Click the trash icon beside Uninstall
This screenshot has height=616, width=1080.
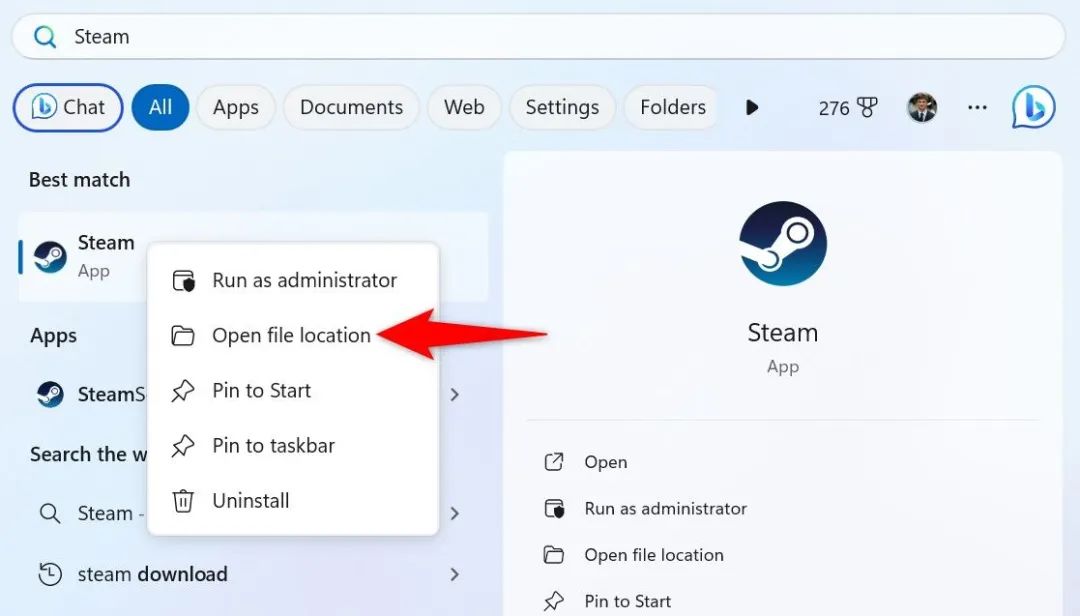pyautogui.click(x=183, y=501)
